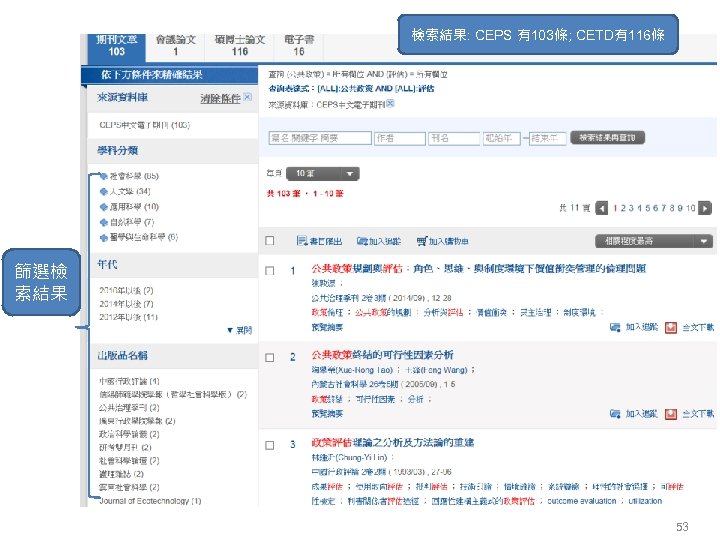Click 預覽摘要 under result 1
The height and width of the screenshot is (540, 720).
click(x=327, y=327)
